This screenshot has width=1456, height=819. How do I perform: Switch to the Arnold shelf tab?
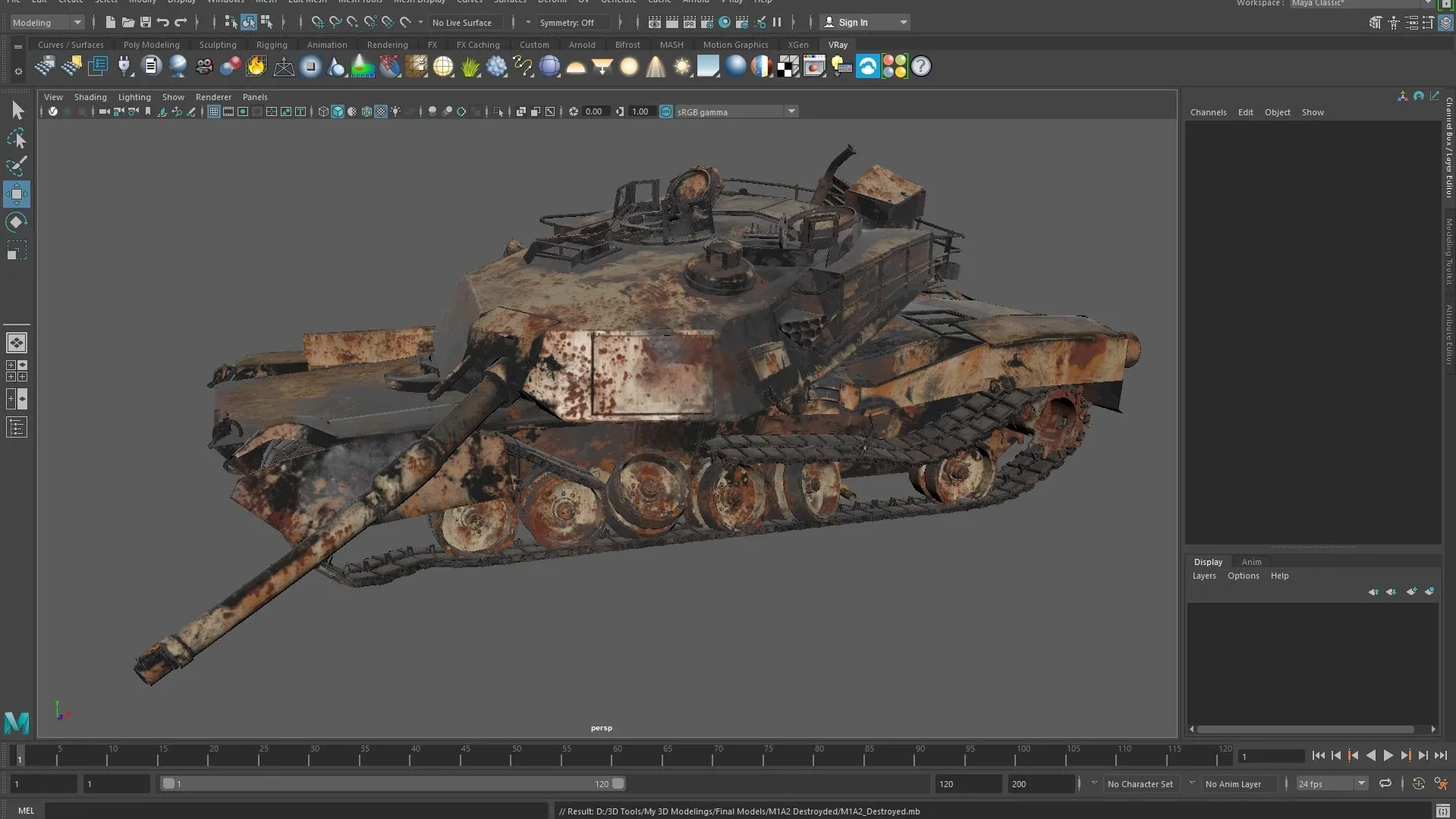582,45
